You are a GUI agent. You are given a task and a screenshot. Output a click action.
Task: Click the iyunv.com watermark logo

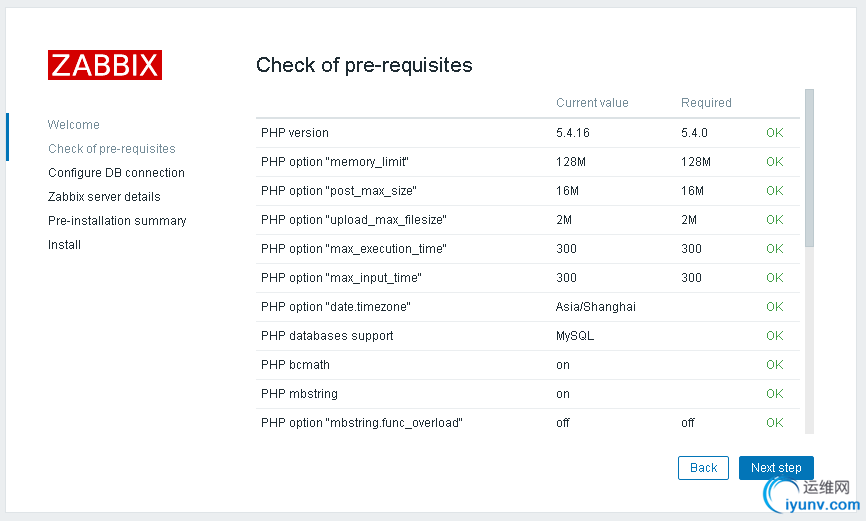pos(812,496)
